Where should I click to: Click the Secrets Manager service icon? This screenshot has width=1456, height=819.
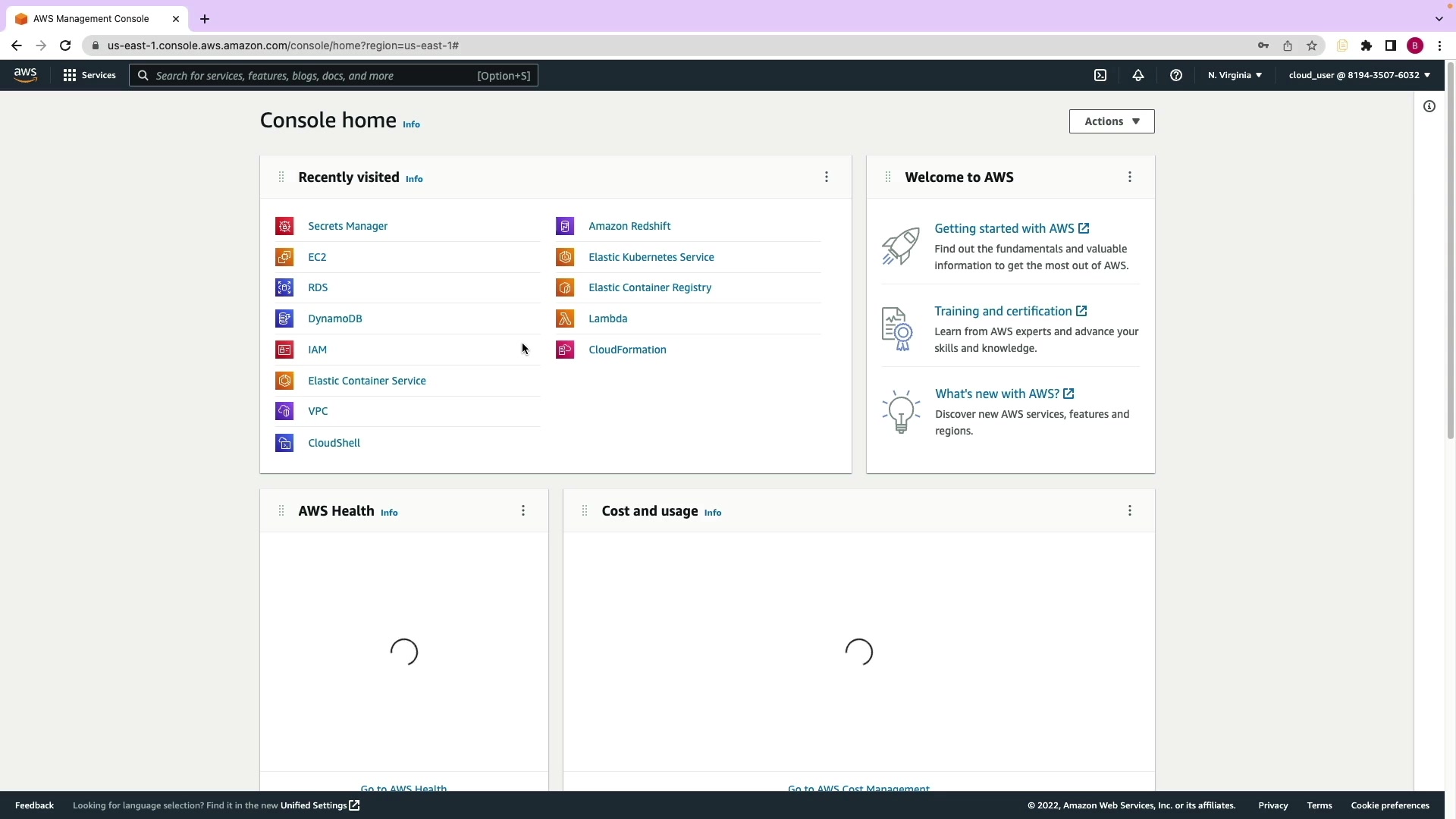[284, 226]
